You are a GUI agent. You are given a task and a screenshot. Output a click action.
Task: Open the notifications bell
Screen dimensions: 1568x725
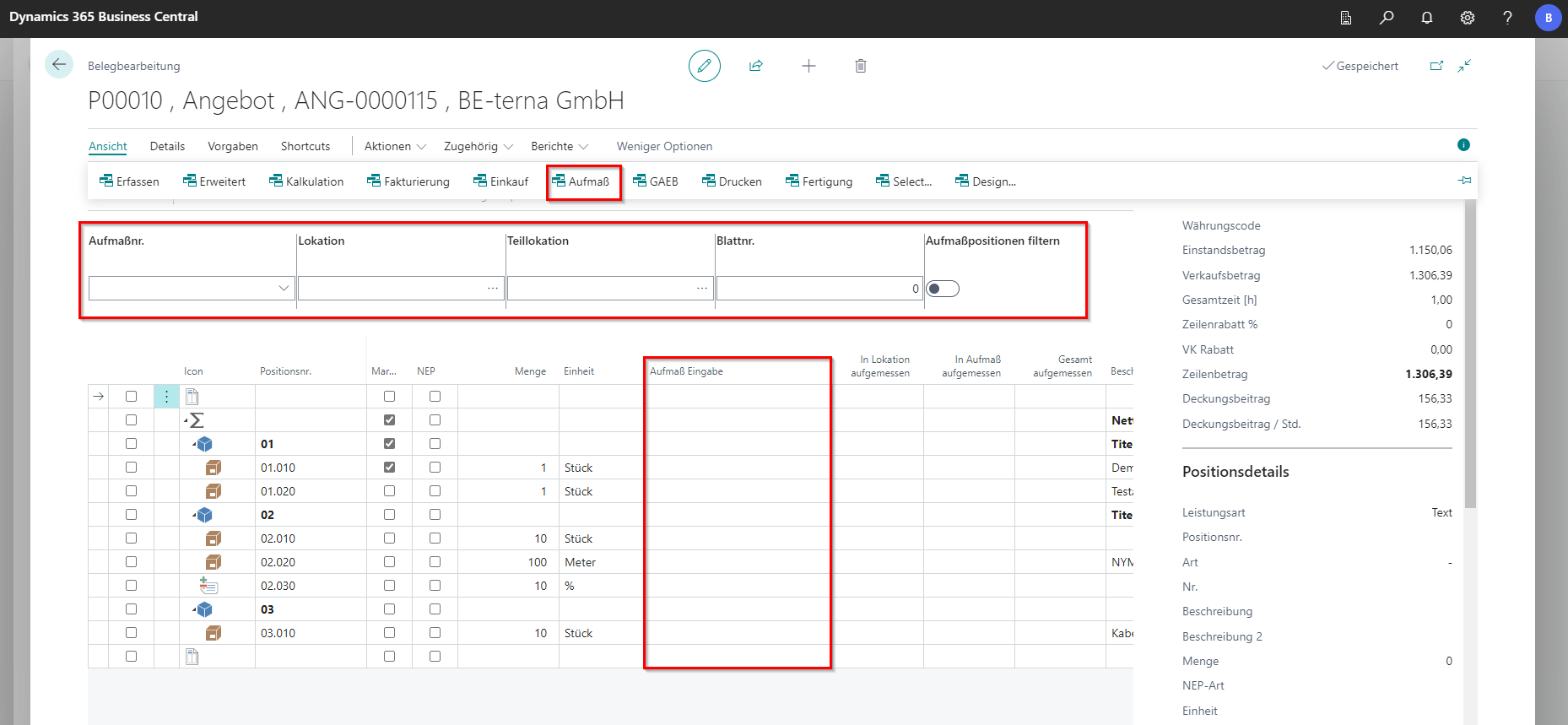1427,18
